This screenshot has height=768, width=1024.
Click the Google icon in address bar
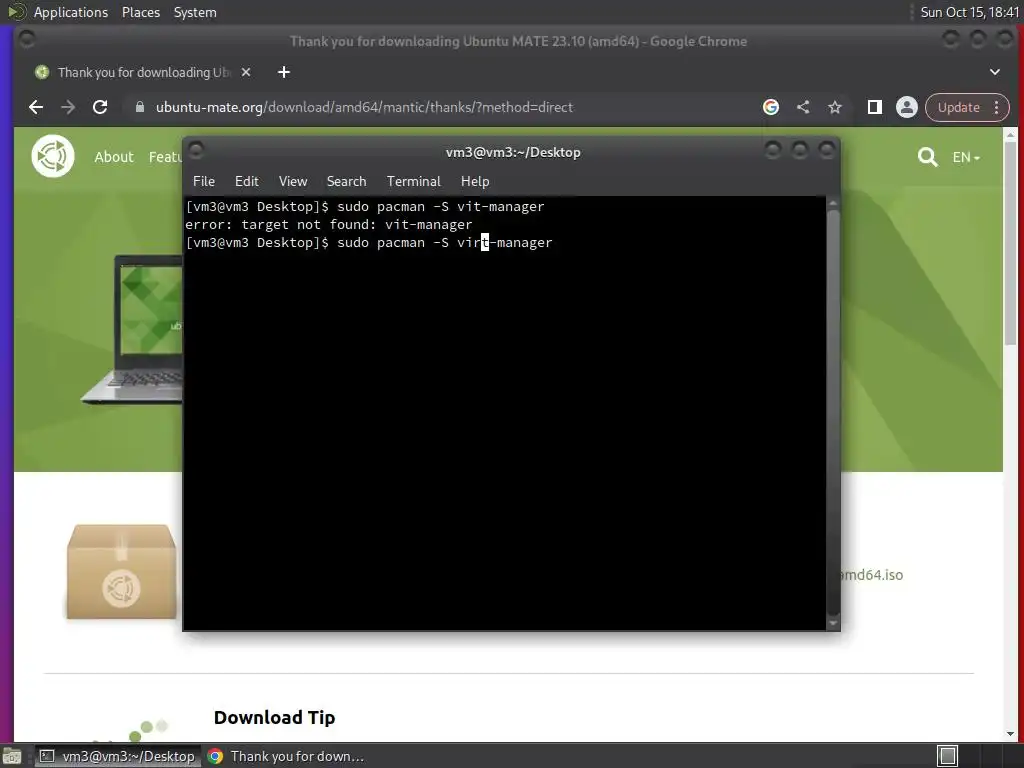tap(771, 107)
